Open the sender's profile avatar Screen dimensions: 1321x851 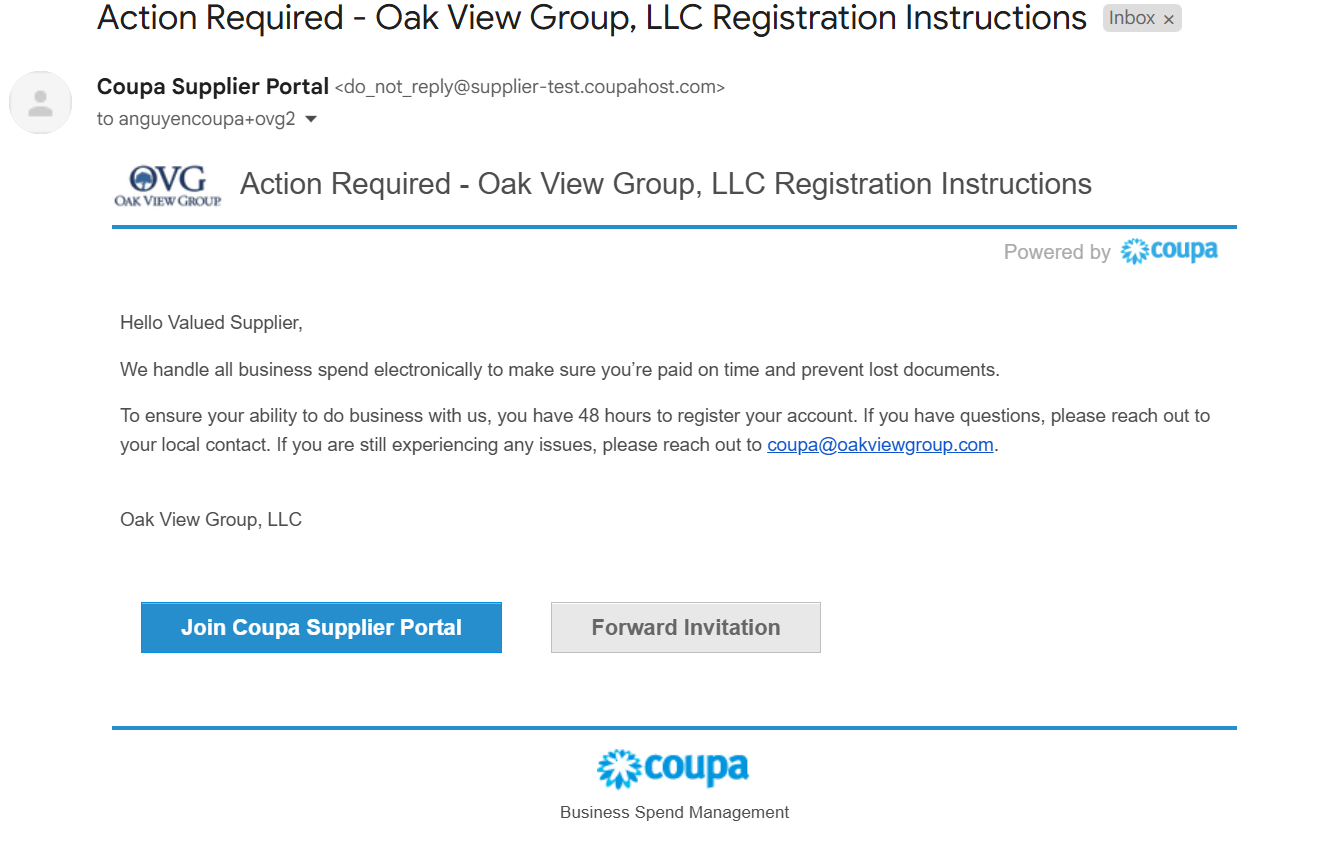tap(41, 102)
